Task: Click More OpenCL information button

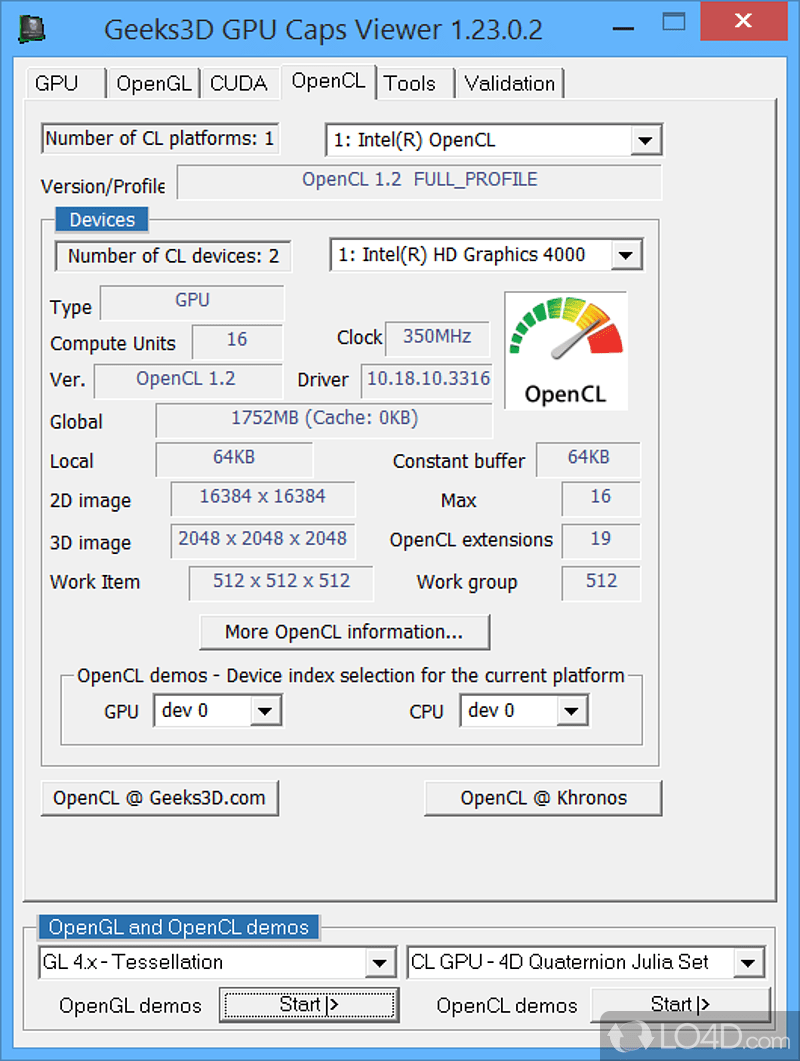Action: [x=344, y=632]
